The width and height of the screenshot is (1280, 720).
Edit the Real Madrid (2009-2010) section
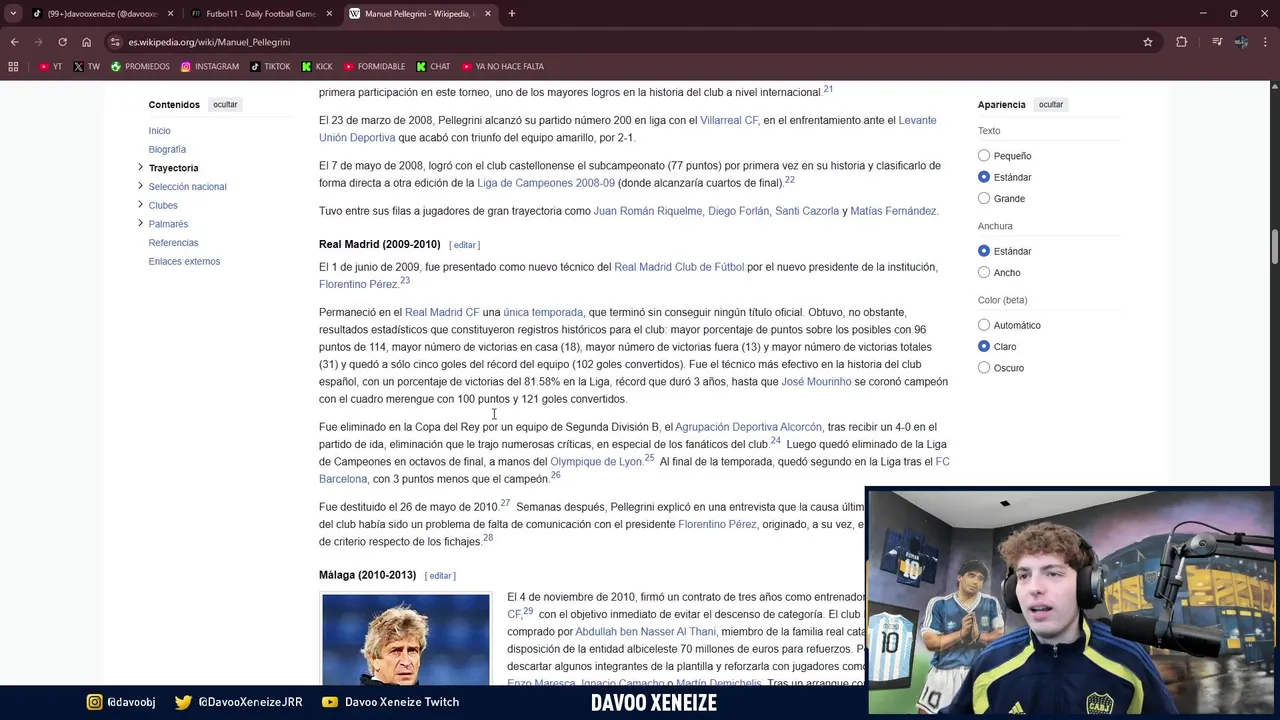[465, 245]
